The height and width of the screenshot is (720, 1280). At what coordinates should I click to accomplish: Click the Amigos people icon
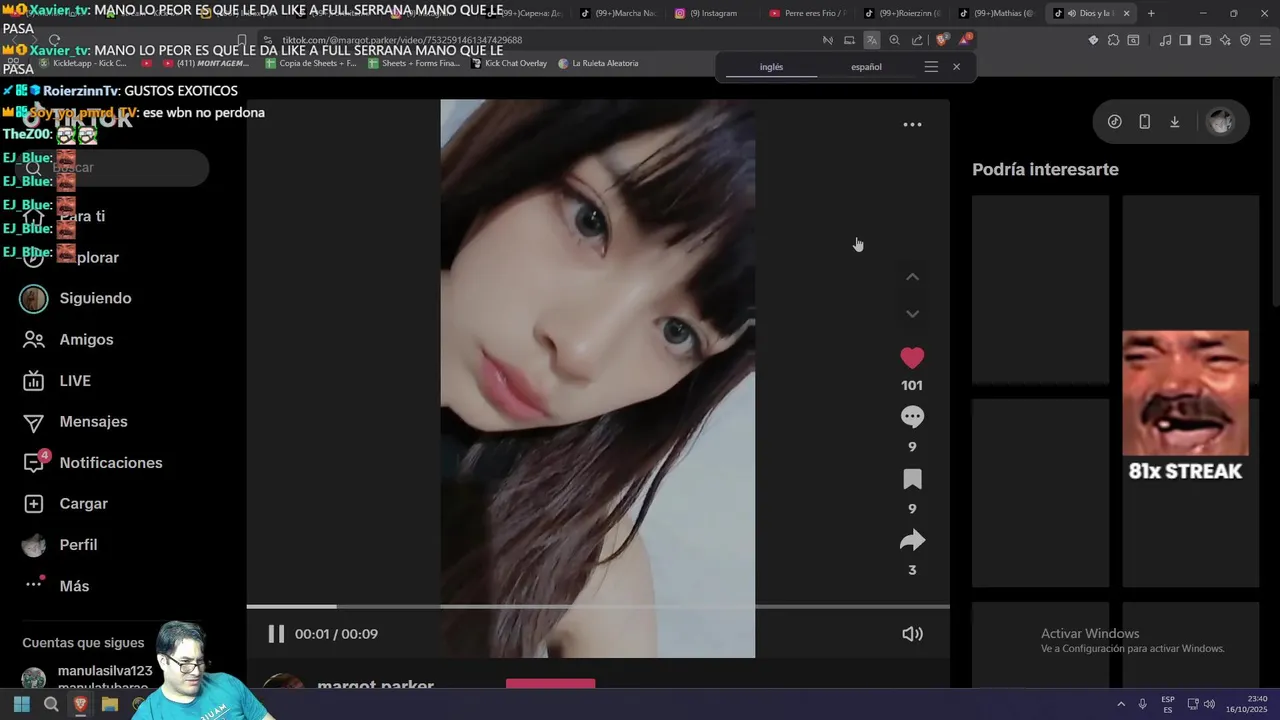[33, 340]
